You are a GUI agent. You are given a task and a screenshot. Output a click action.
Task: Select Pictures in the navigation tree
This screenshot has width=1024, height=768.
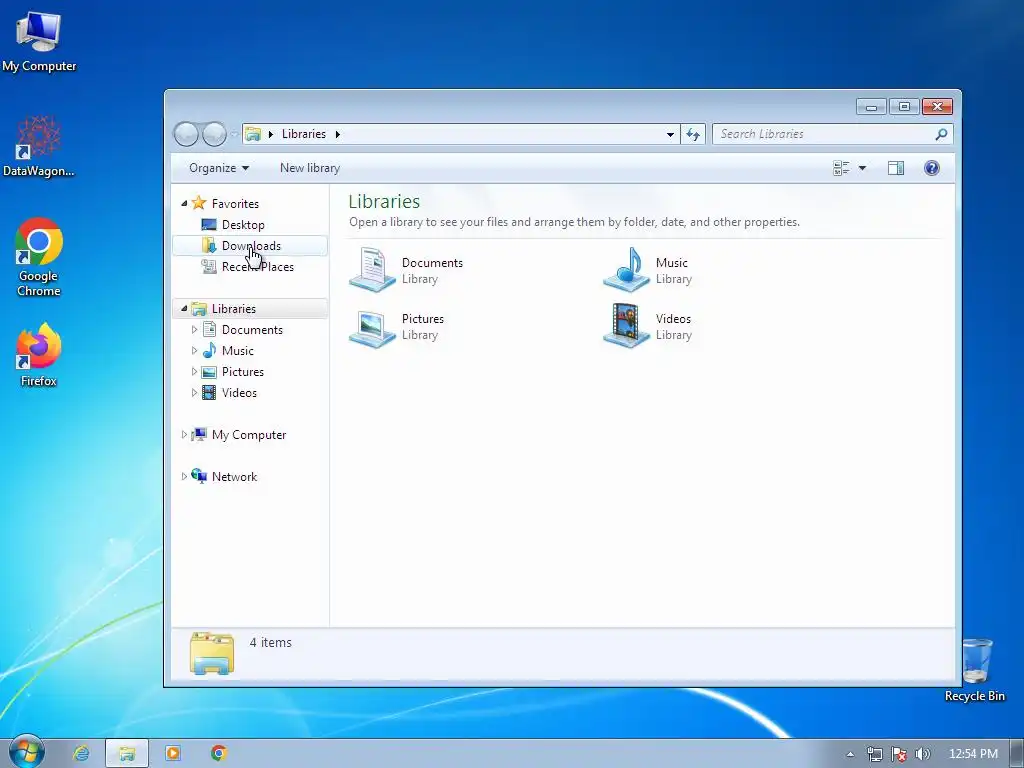coord(242,372)
